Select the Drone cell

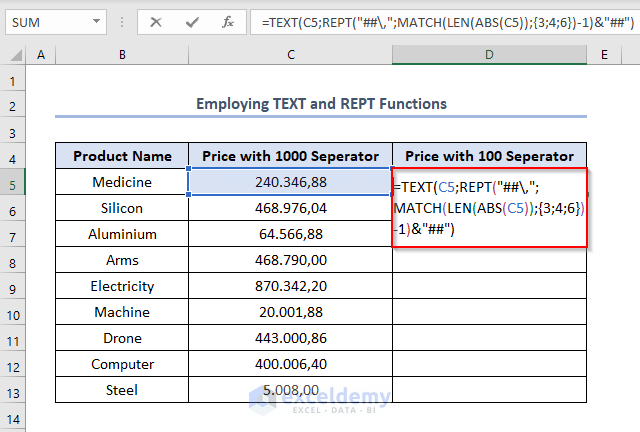pyautogui.click(x=122, y=338)
